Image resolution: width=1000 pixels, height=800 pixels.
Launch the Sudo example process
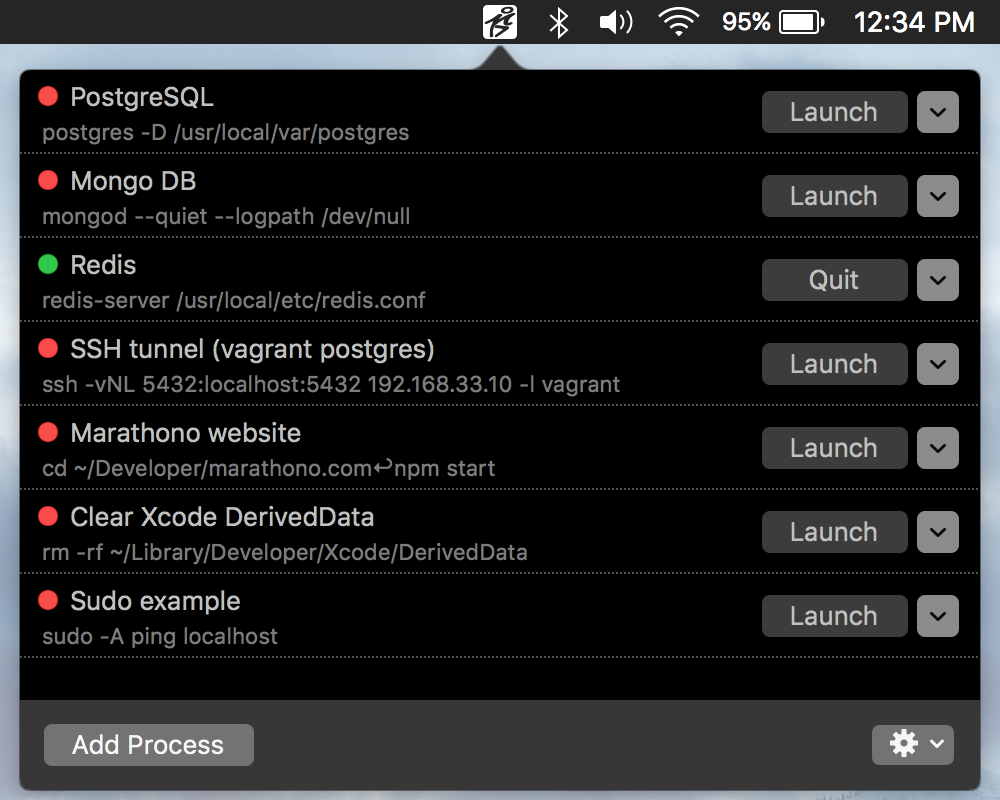coord(834,616)
